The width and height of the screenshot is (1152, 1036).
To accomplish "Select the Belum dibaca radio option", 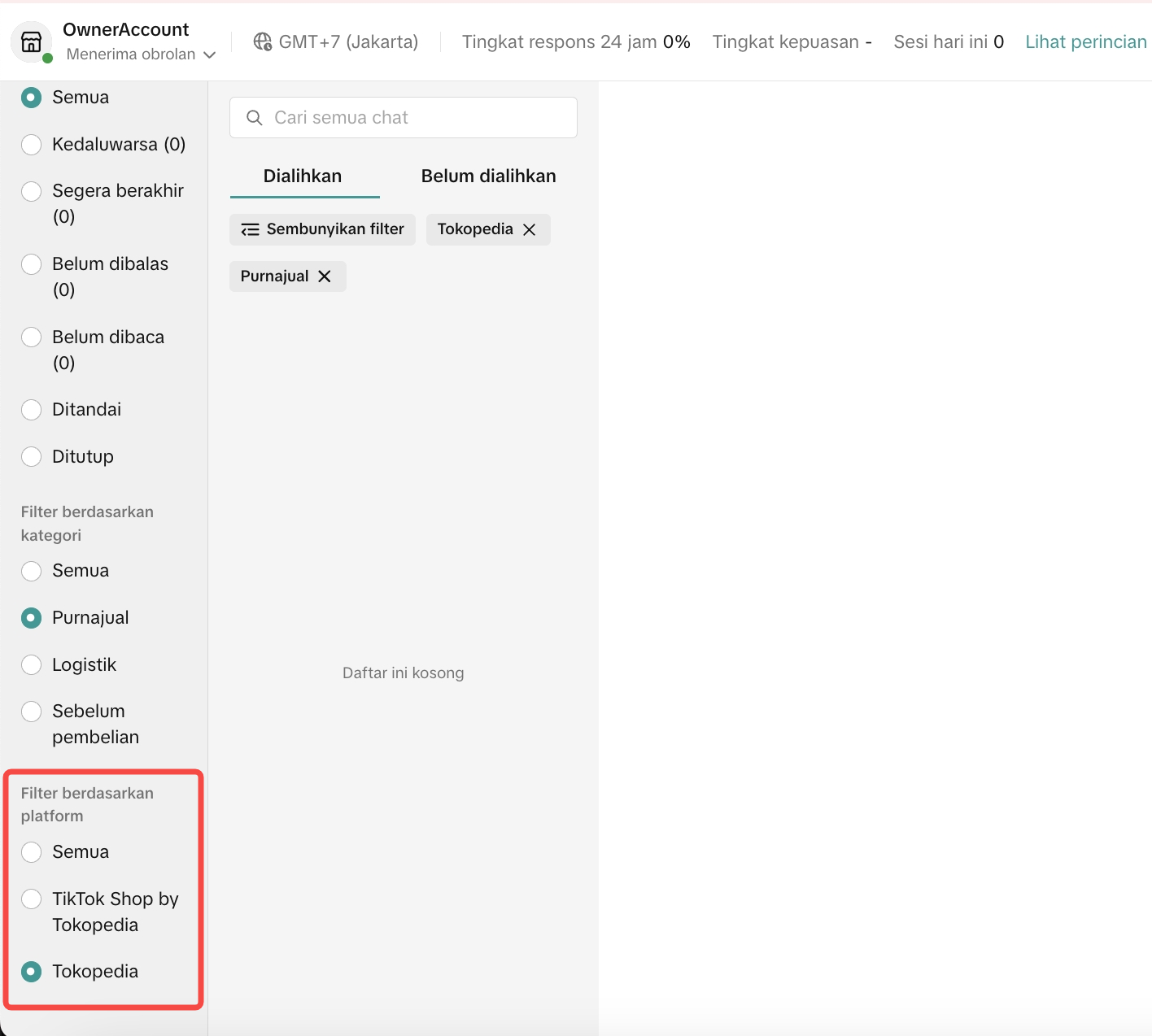I will (32, 337).
